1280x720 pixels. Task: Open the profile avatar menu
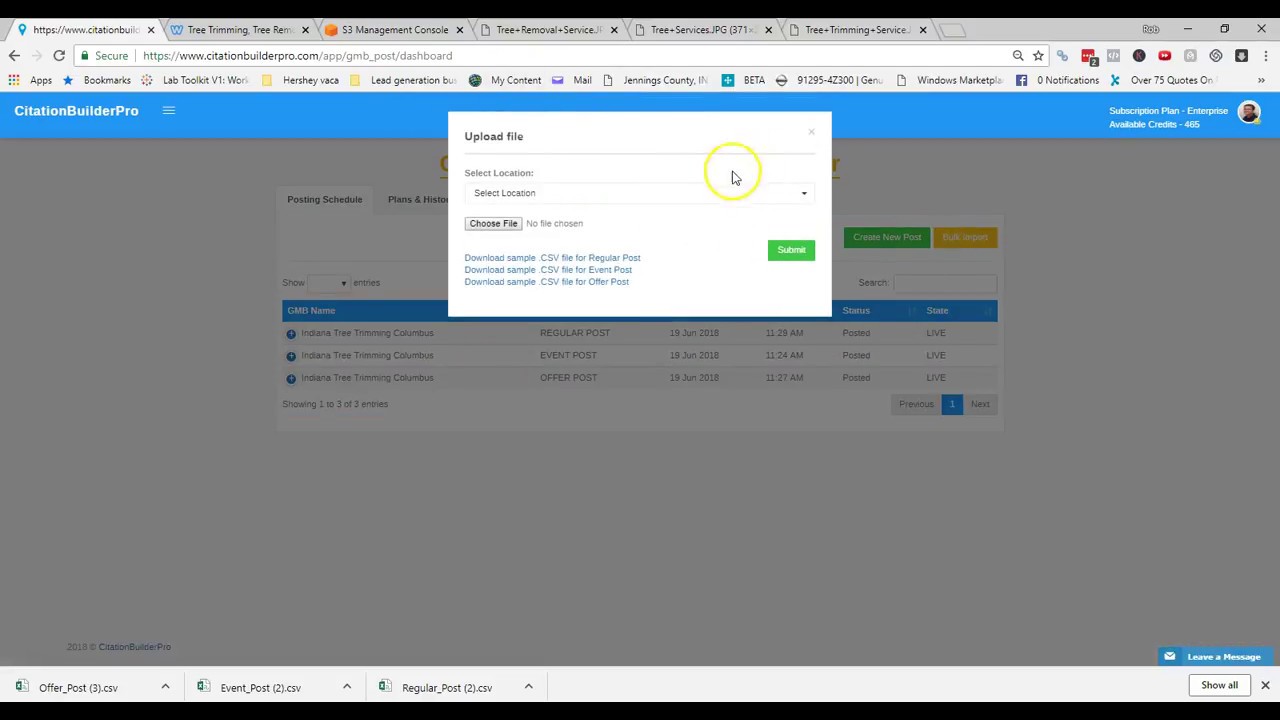click(1249, 112)
